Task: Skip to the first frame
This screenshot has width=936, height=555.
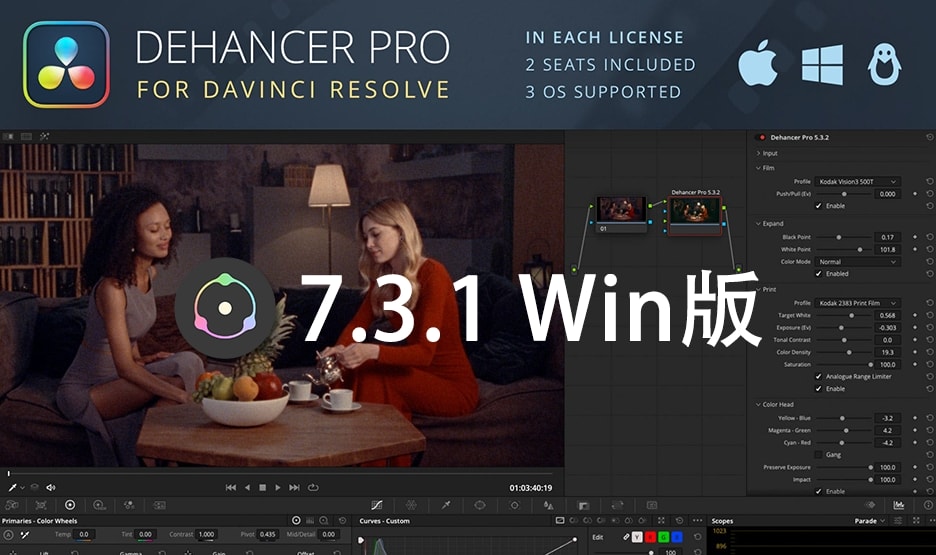Action: point(230,488)
